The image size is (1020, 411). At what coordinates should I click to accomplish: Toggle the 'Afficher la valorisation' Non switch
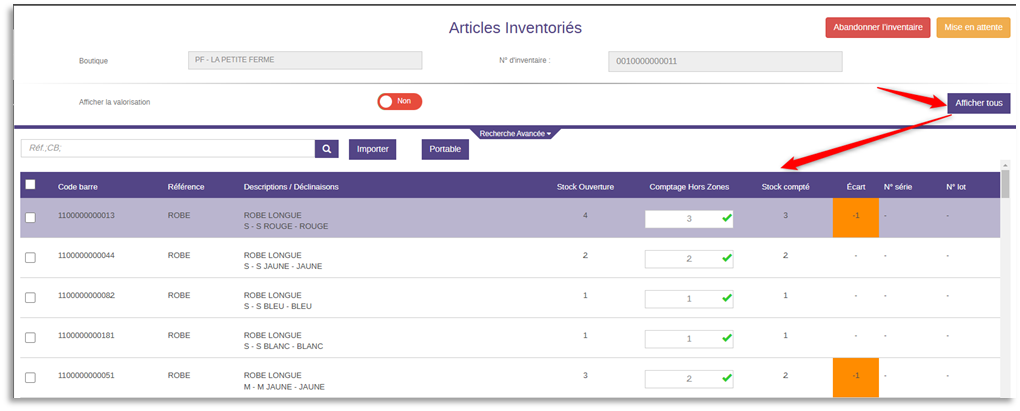click(399, 101)
